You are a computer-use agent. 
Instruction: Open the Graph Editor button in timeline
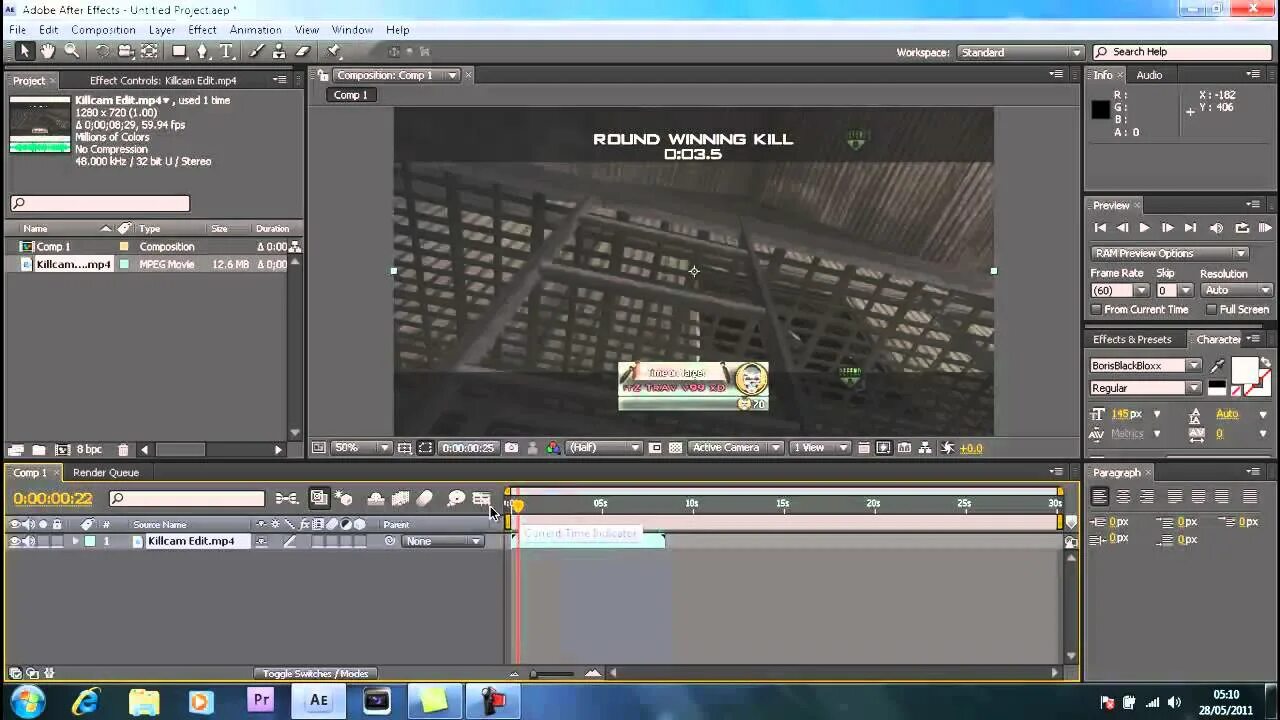[x=482, y=498]
